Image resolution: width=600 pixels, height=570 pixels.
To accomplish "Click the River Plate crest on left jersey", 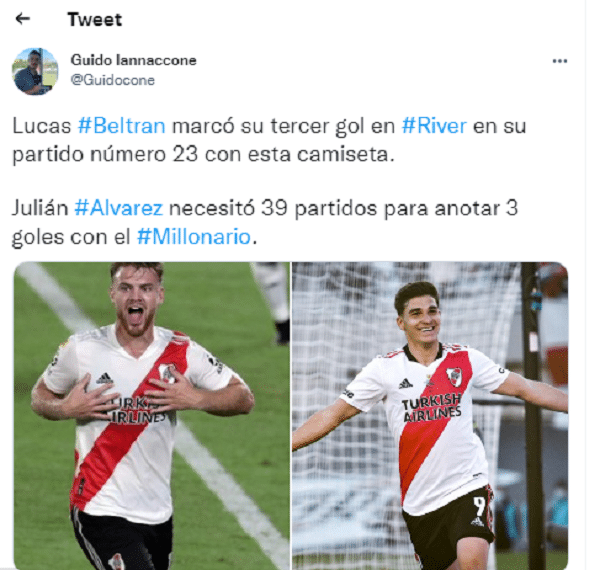I will pyautogui.click(x=167, y=373).
